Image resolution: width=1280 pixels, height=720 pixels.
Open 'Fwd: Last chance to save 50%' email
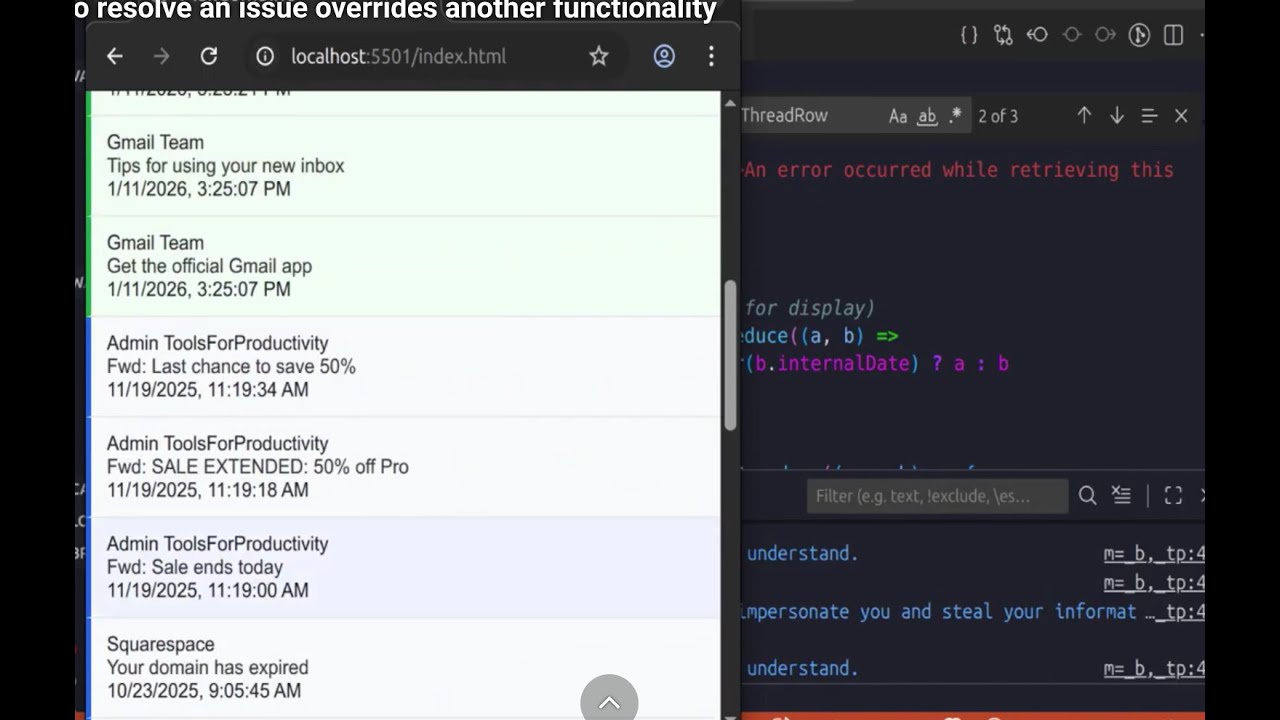[403, 366]
